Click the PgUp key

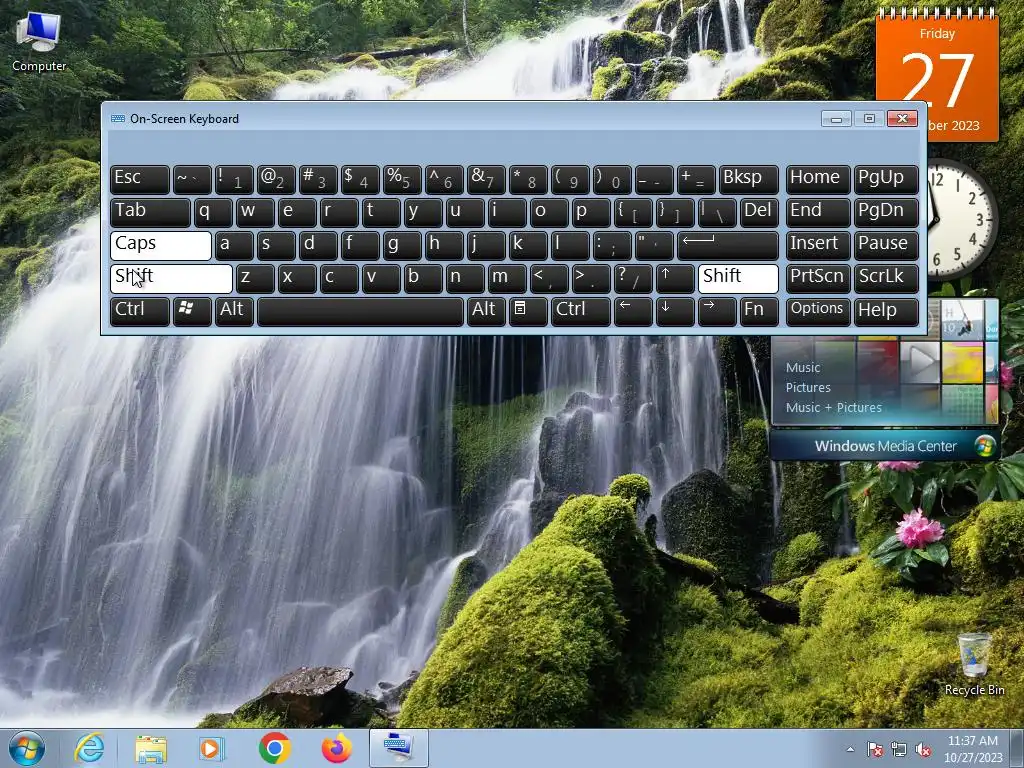click(886, 180)
